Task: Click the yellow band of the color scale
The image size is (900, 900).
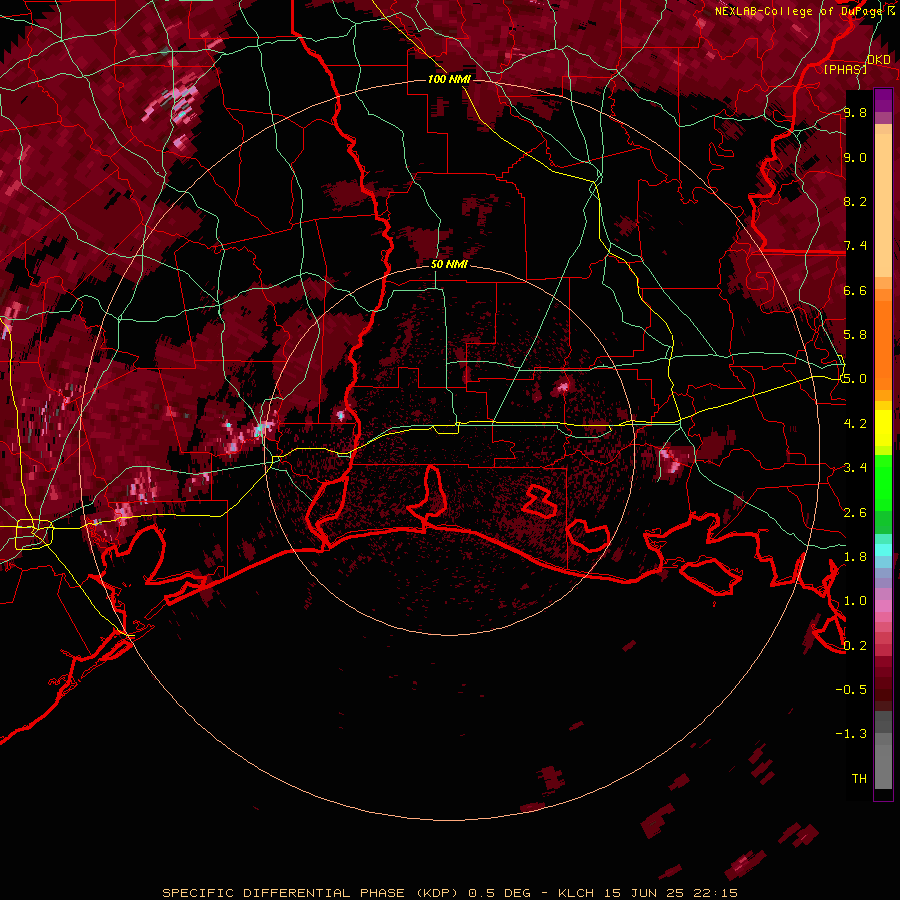Action: tap(883, 428)
